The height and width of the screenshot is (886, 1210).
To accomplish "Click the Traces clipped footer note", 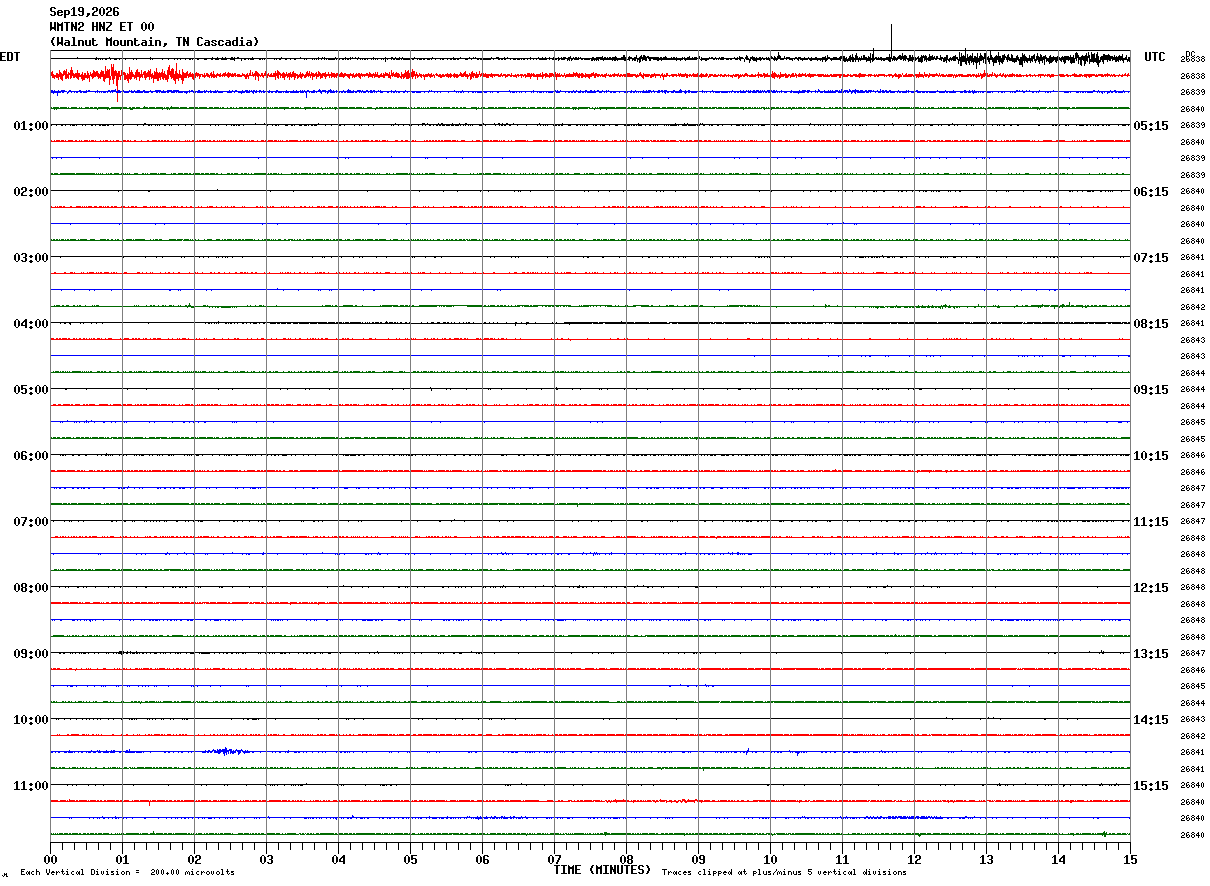I will point(784,872).
